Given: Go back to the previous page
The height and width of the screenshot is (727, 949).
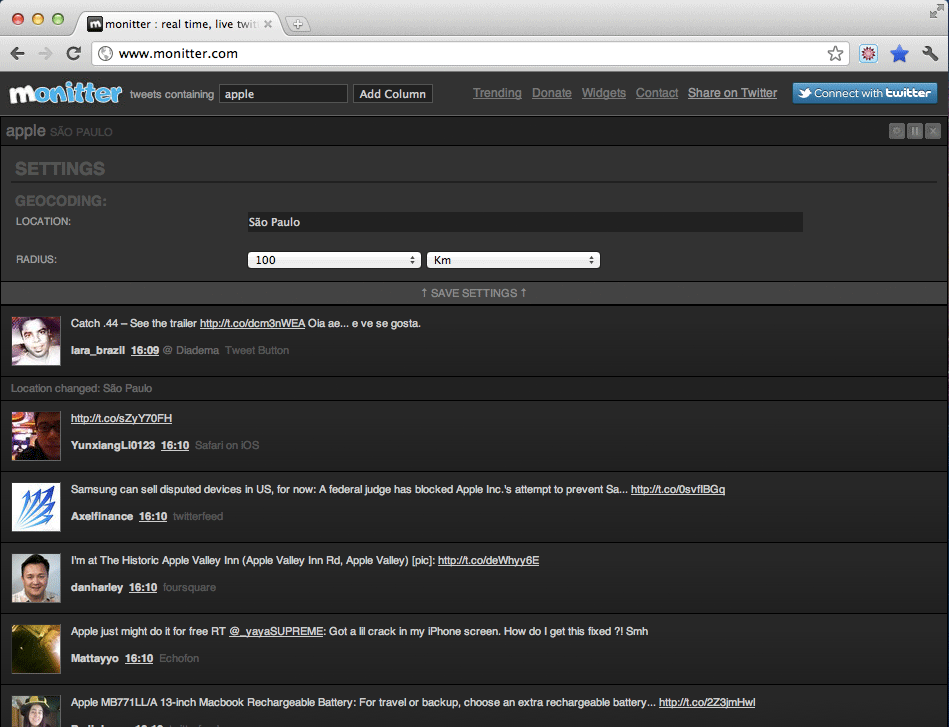Looking at the screenshot, I should (18, 54).
